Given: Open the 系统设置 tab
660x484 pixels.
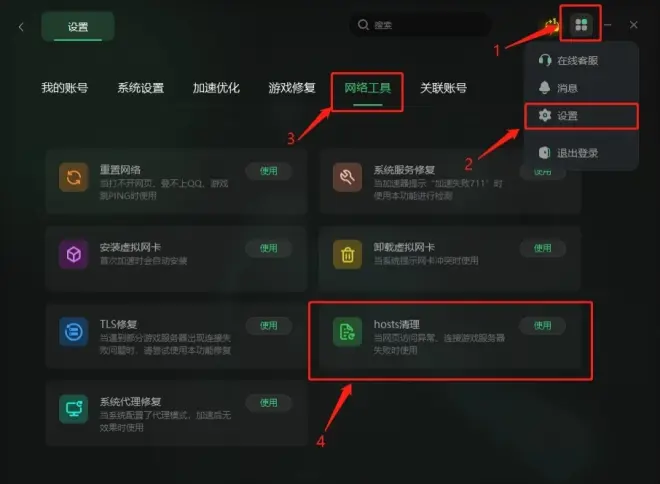Looking at the screenshot, I should (x=141, y=88).
